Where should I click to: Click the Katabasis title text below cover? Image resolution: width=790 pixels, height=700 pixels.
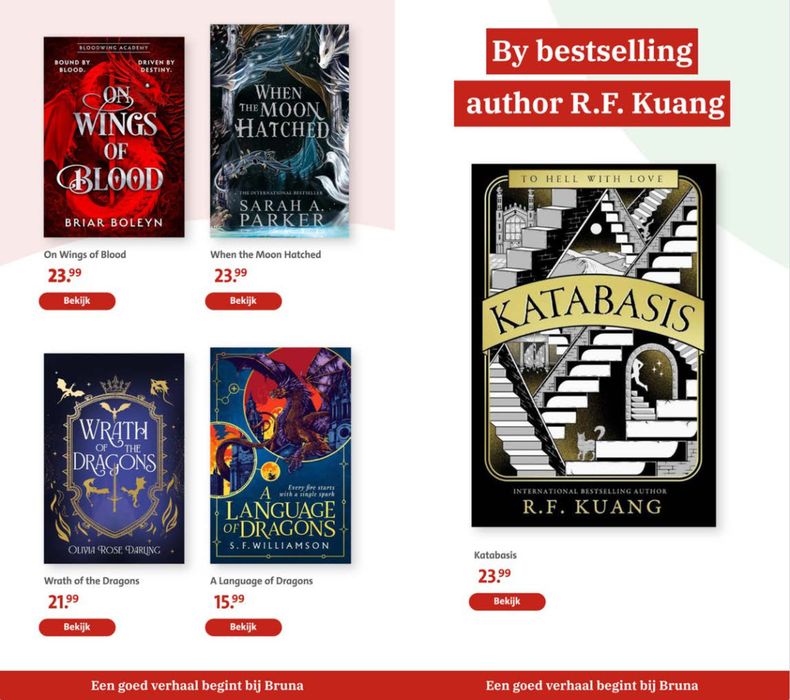click(495, 555)
